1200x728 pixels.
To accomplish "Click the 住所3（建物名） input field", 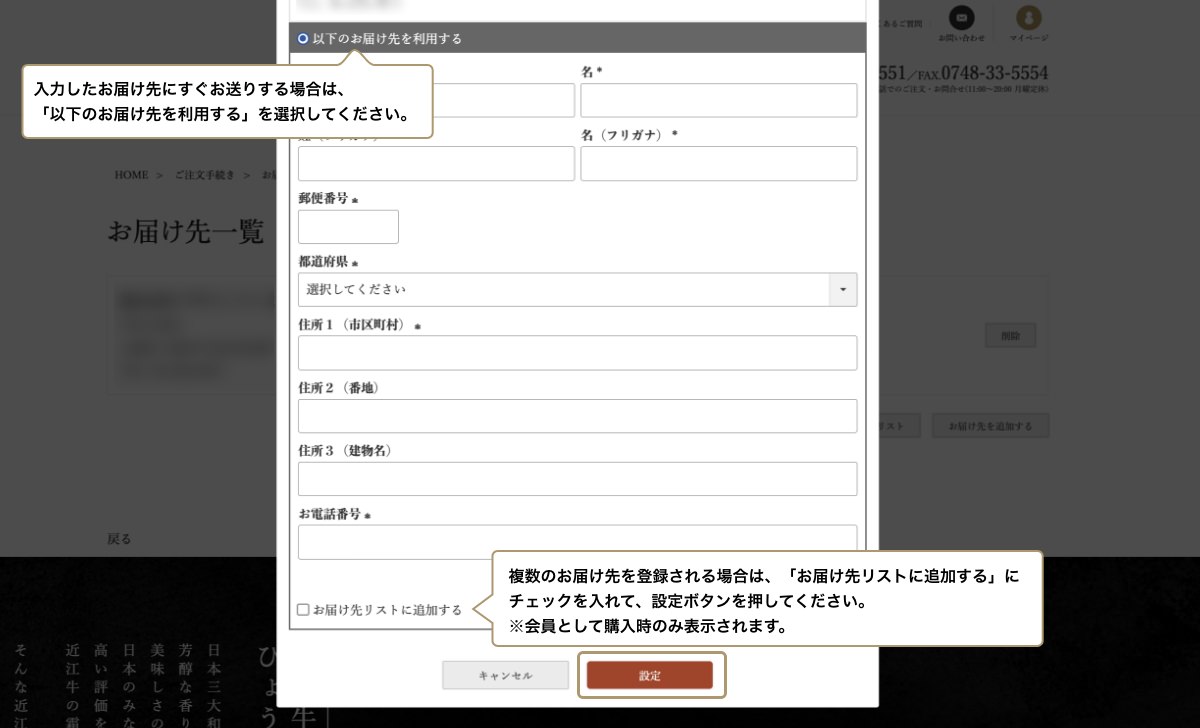I will 577,478.
